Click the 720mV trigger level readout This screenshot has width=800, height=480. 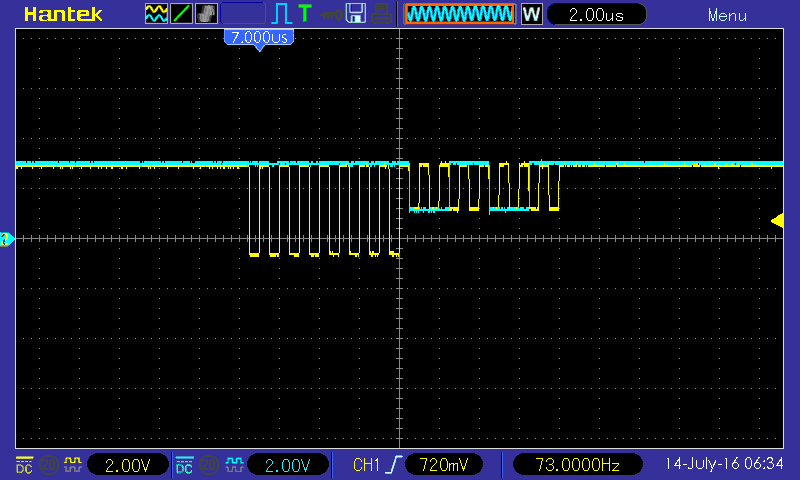point(443,465)
